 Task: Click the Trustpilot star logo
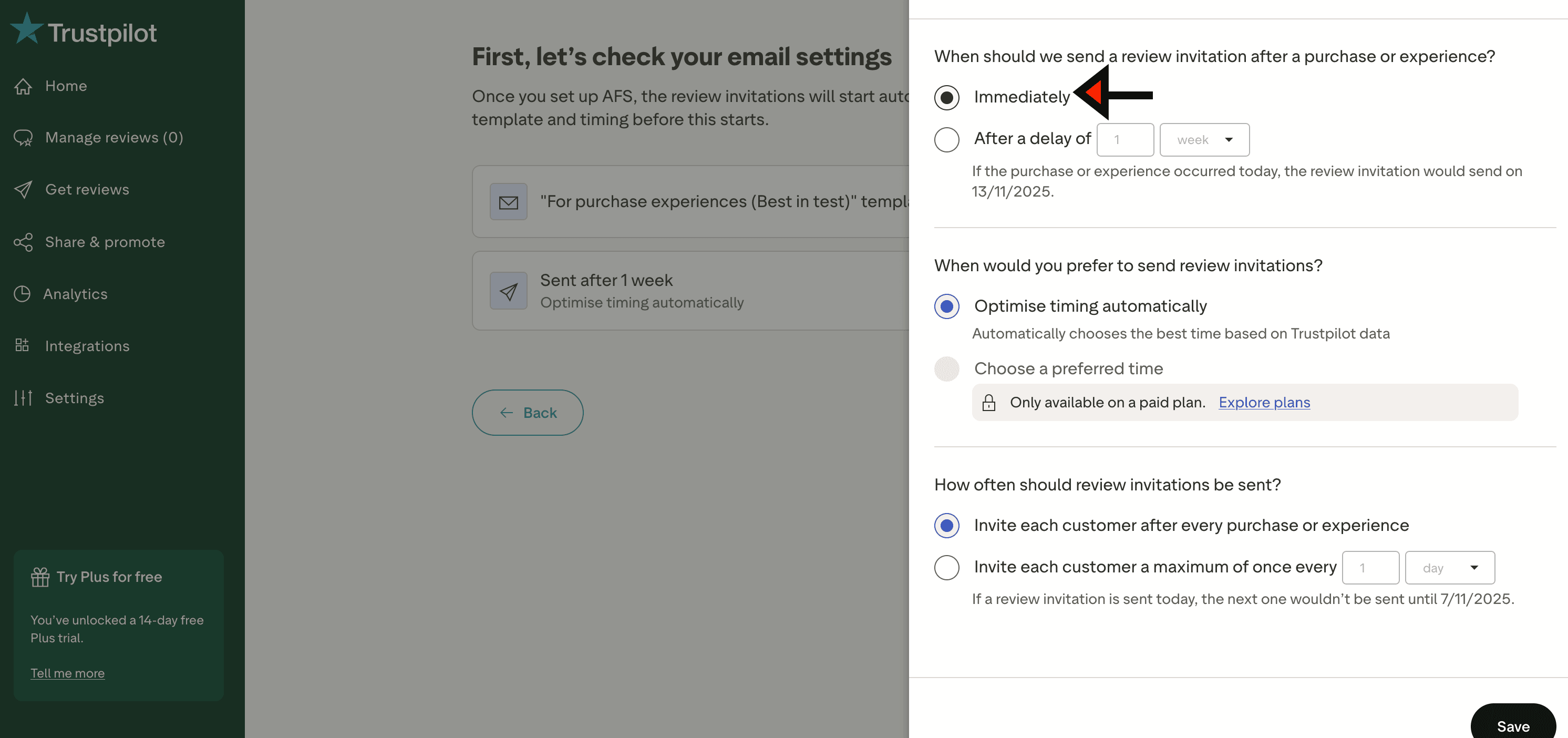point(26,28)
